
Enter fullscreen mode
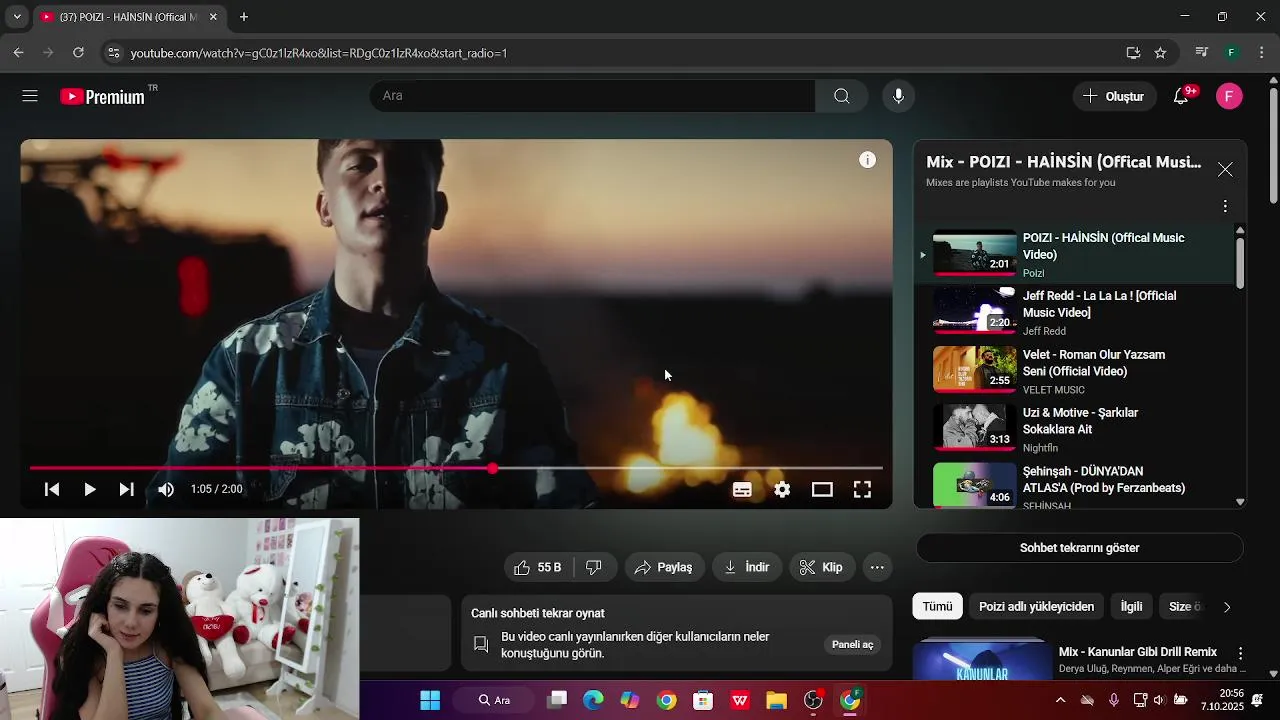coord(862,489)
